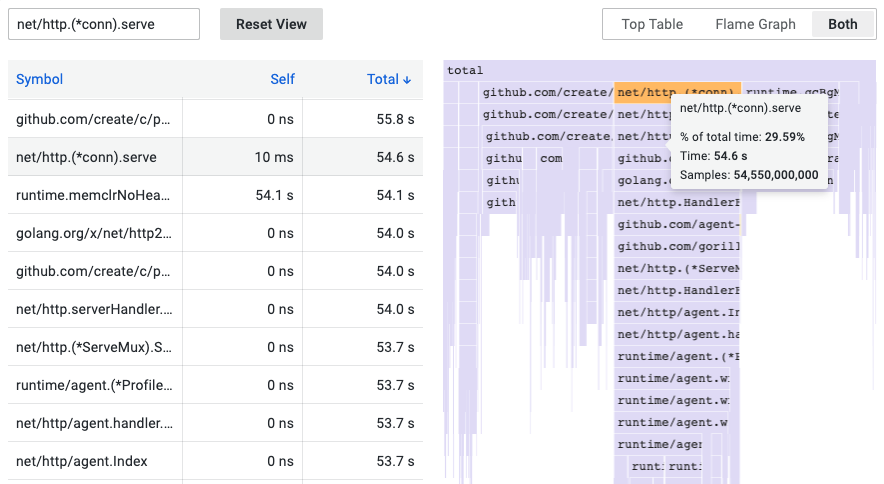The image size is (884, 484).
Task: Click the total root flame graph bar
Action: [660, 71]
